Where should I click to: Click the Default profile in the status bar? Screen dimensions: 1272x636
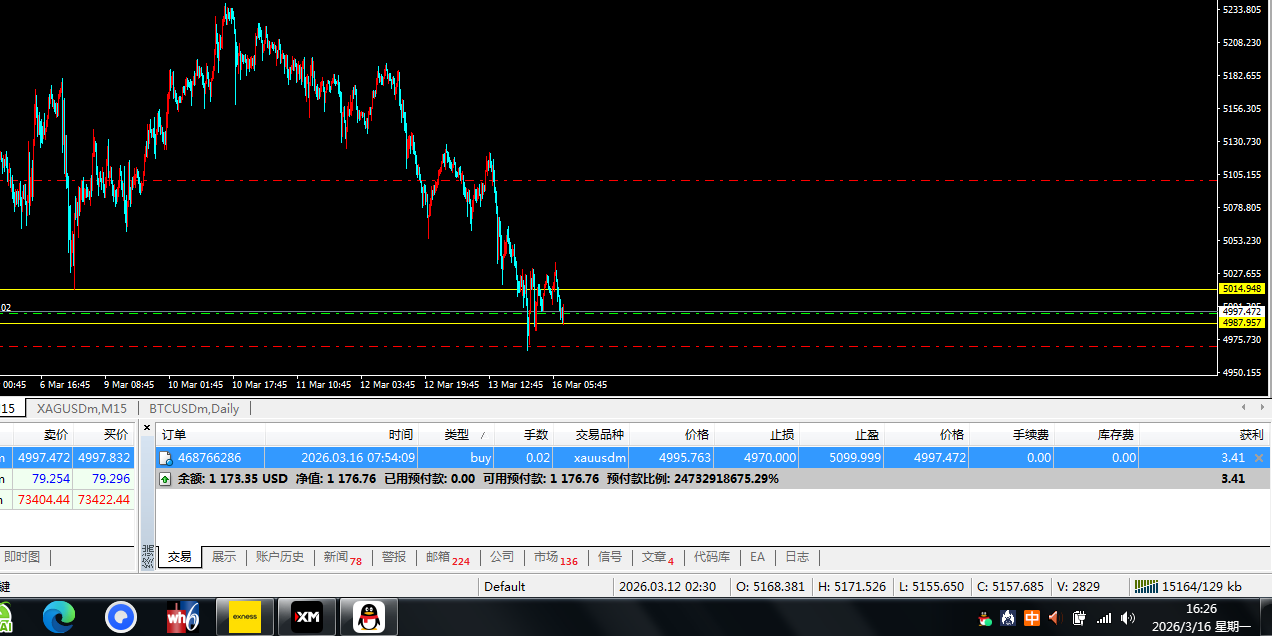pyautogui.click(x=504, y=587)
